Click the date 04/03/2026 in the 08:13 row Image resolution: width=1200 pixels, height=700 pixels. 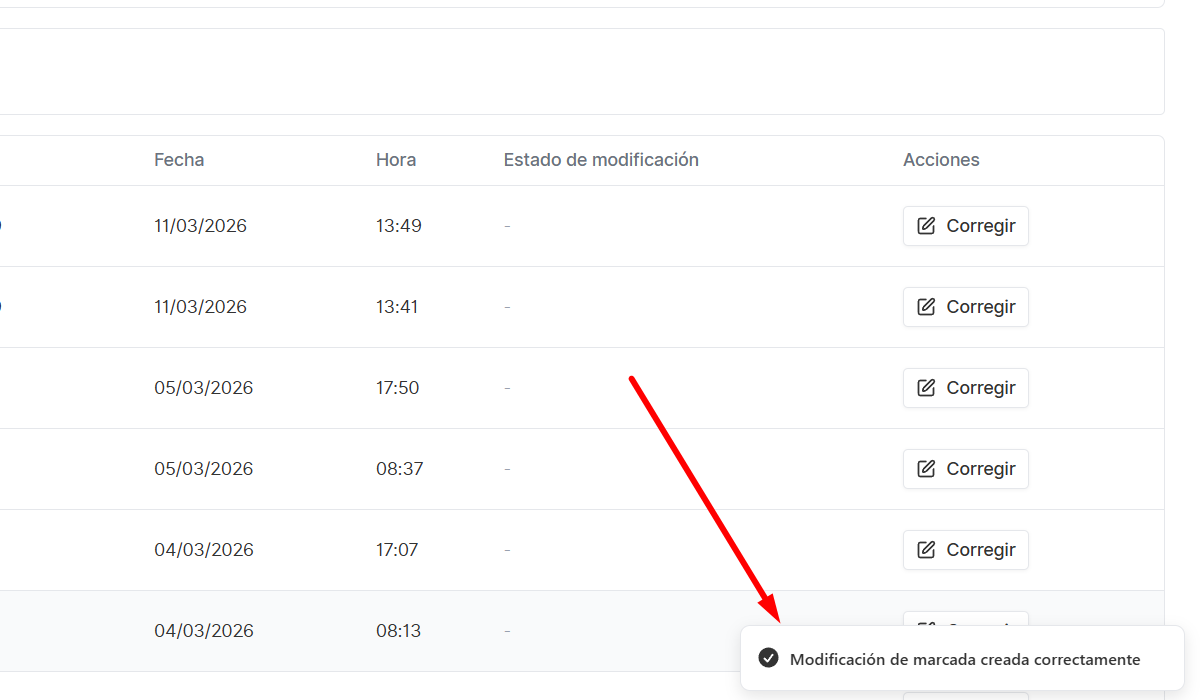click(x=203, y=631)
